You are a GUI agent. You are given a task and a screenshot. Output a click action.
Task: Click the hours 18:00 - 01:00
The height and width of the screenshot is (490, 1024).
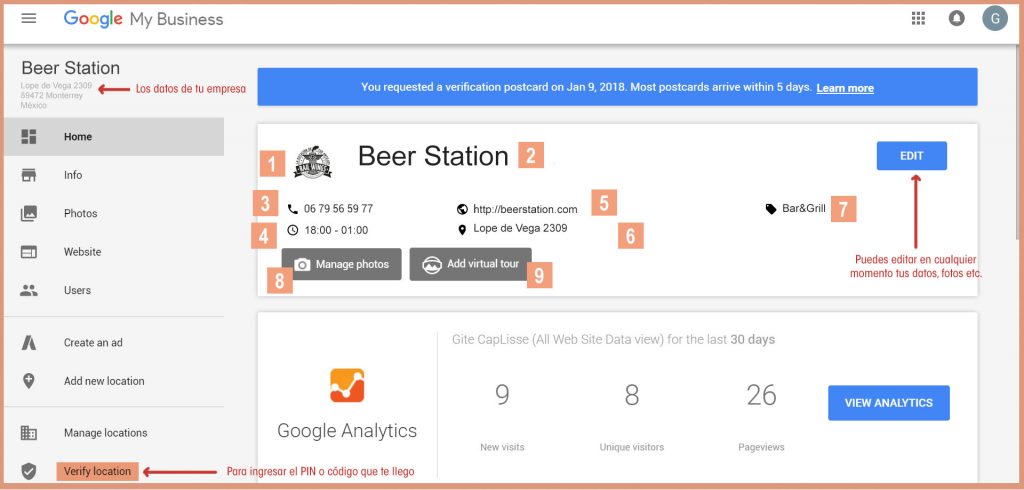click(336, 230)
